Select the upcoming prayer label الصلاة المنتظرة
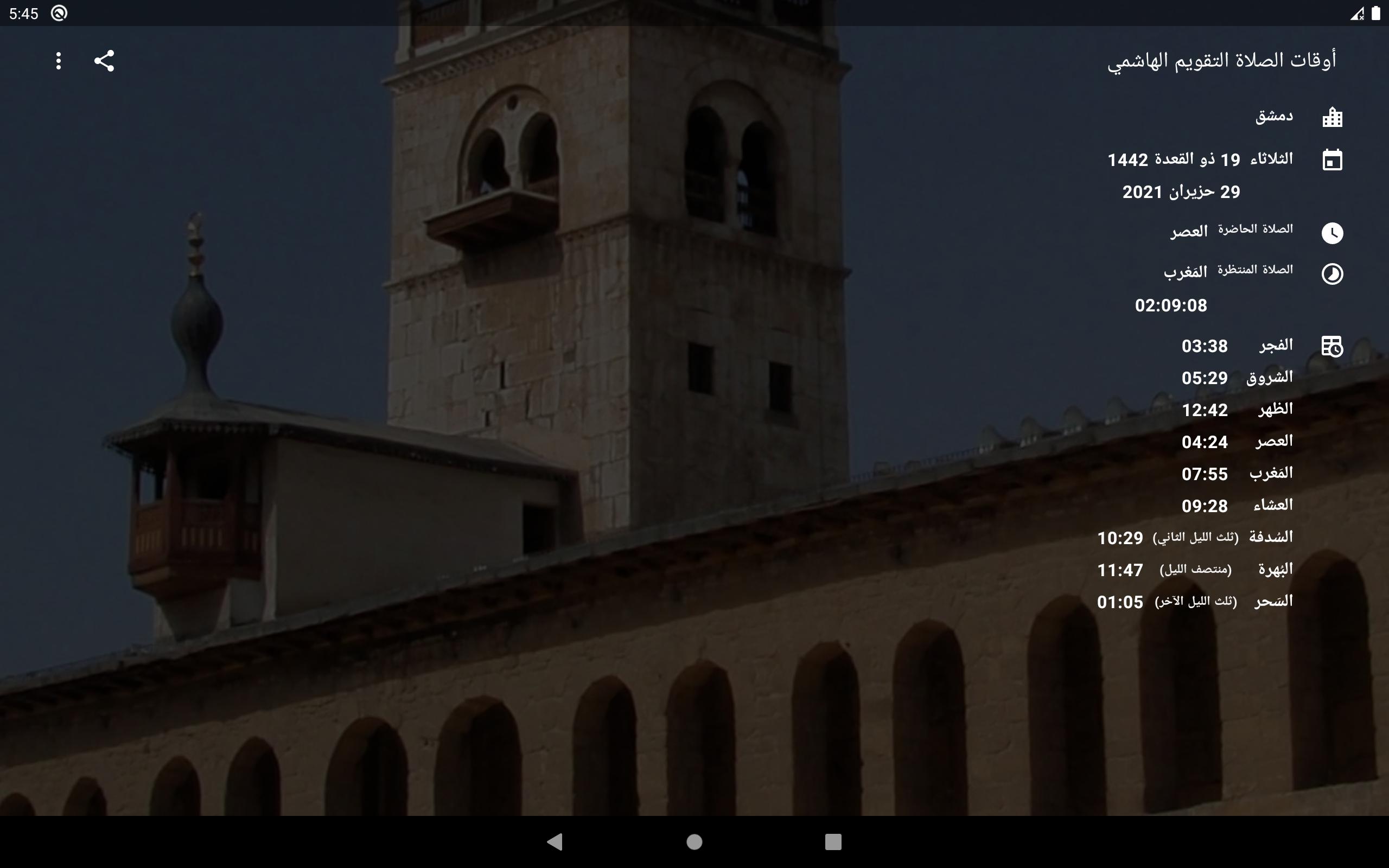 coord(1256,270)
